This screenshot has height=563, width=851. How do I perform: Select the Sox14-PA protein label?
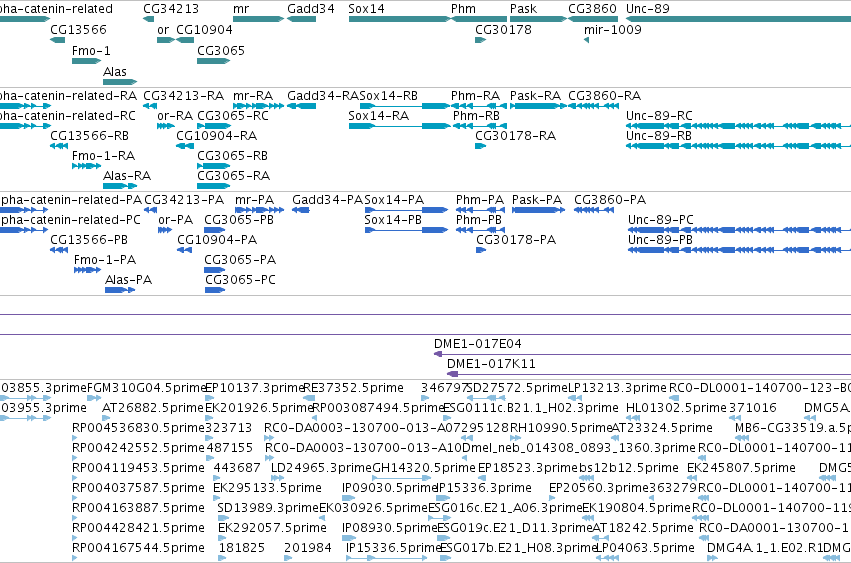[394, 200]
